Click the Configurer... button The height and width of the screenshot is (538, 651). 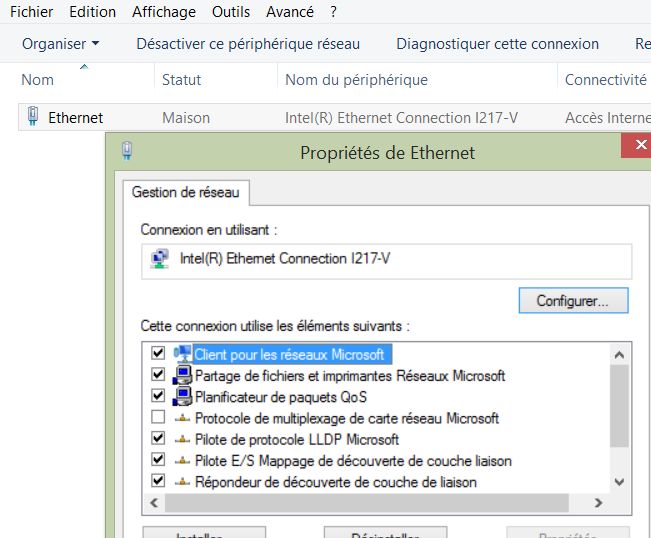click(x=573, y=301)
